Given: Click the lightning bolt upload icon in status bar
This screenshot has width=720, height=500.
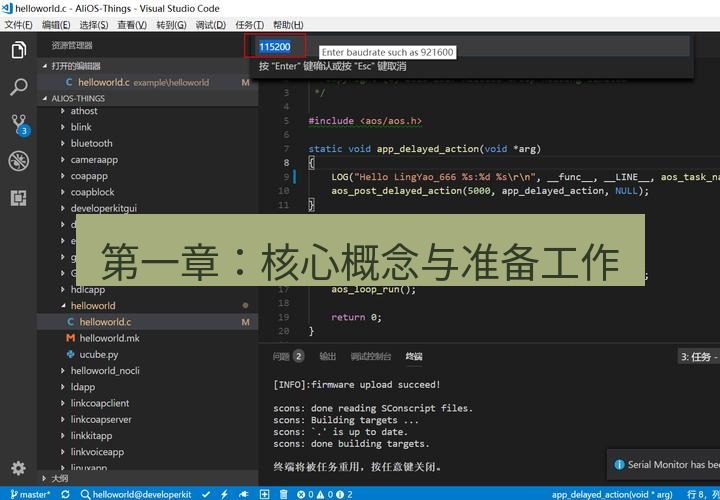Looking at the screenshot, I should click(225, 494).
